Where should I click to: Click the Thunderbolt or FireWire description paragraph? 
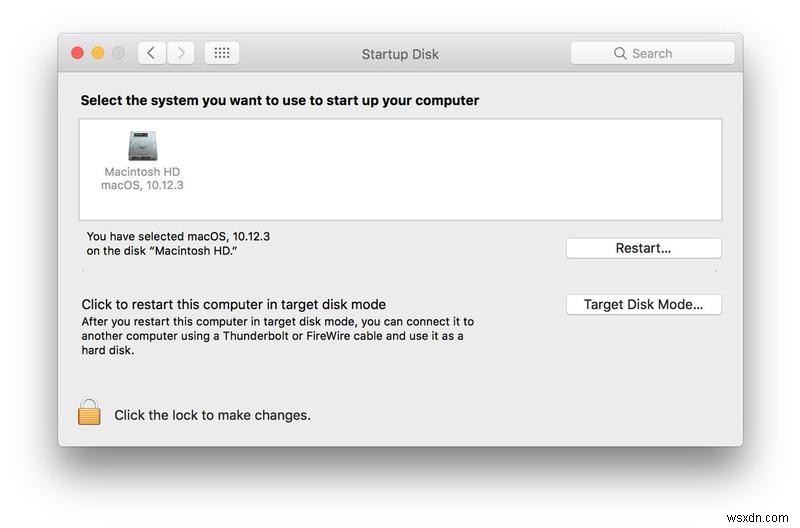click(277, 336)
